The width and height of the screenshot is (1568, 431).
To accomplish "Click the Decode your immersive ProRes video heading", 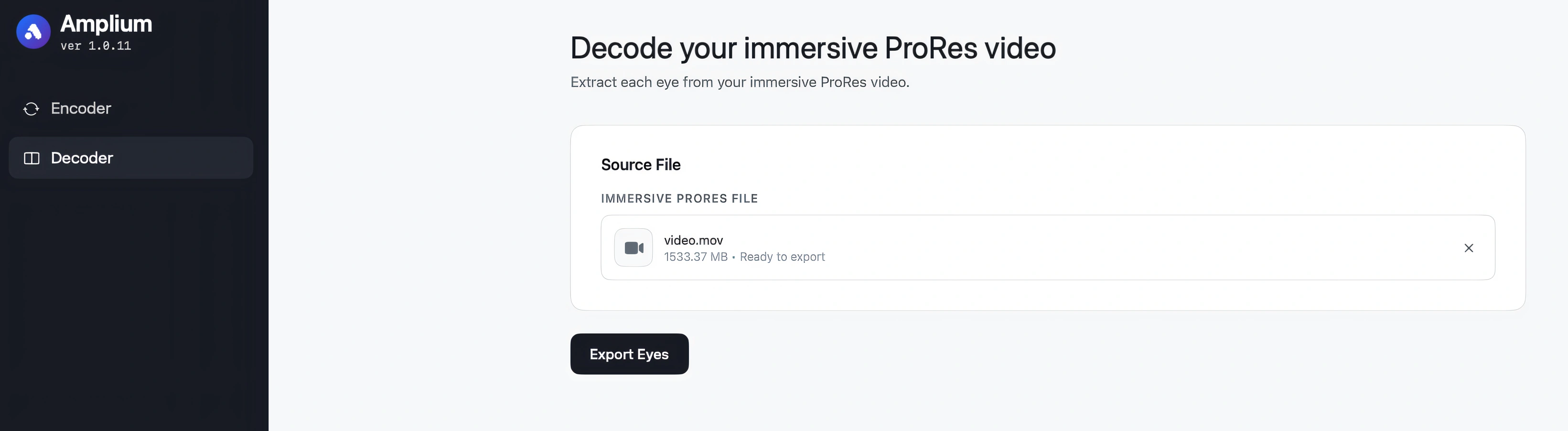I will click(x=813, y=48).
